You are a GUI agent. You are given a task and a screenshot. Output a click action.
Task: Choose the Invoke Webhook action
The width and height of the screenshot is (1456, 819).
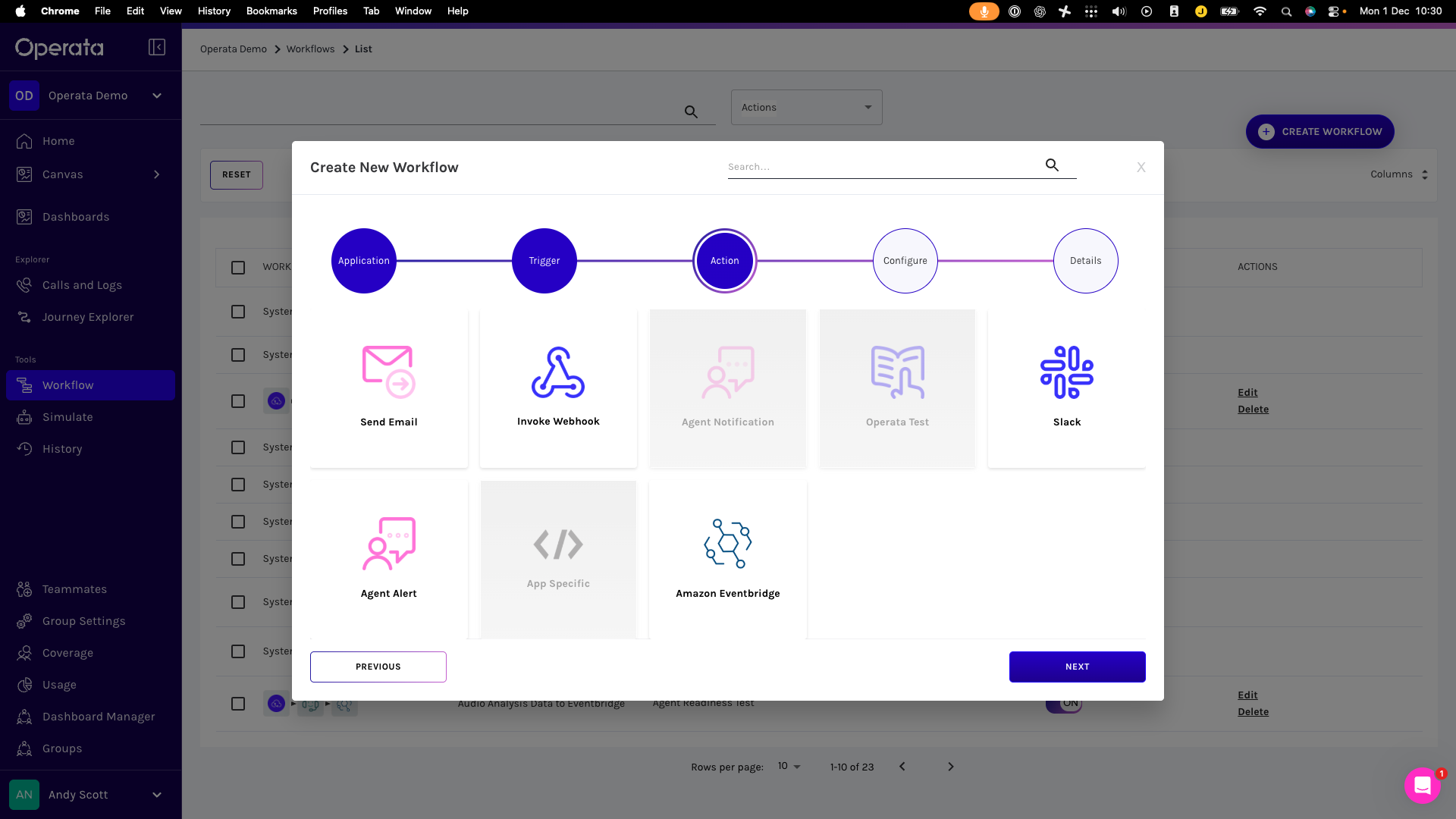point(558,388)
